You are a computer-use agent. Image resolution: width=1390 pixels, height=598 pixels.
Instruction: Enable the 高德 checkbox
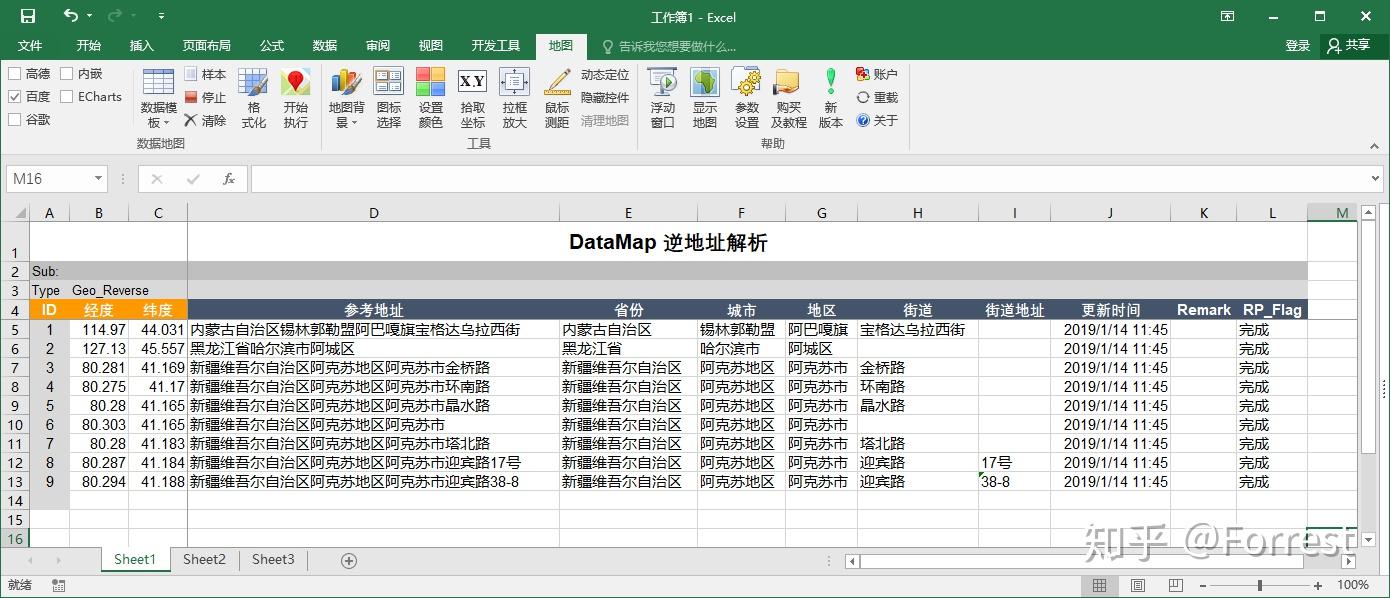(15, 74)
